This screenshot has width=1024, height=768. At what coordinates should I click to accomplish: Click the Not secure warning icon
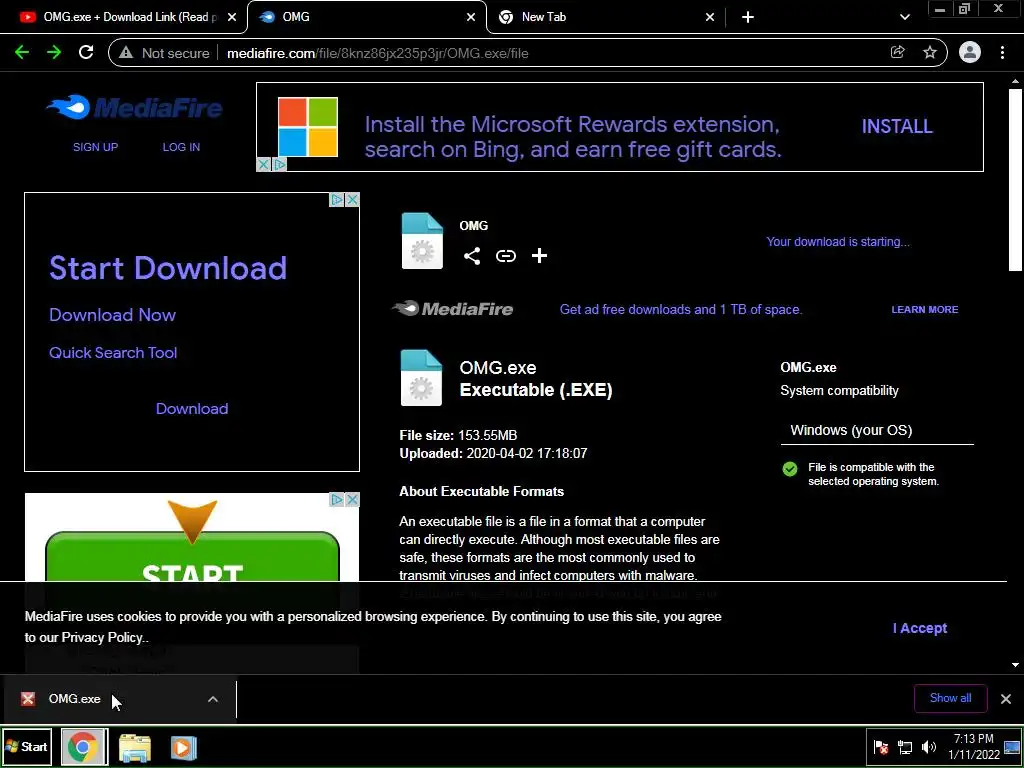126,54
